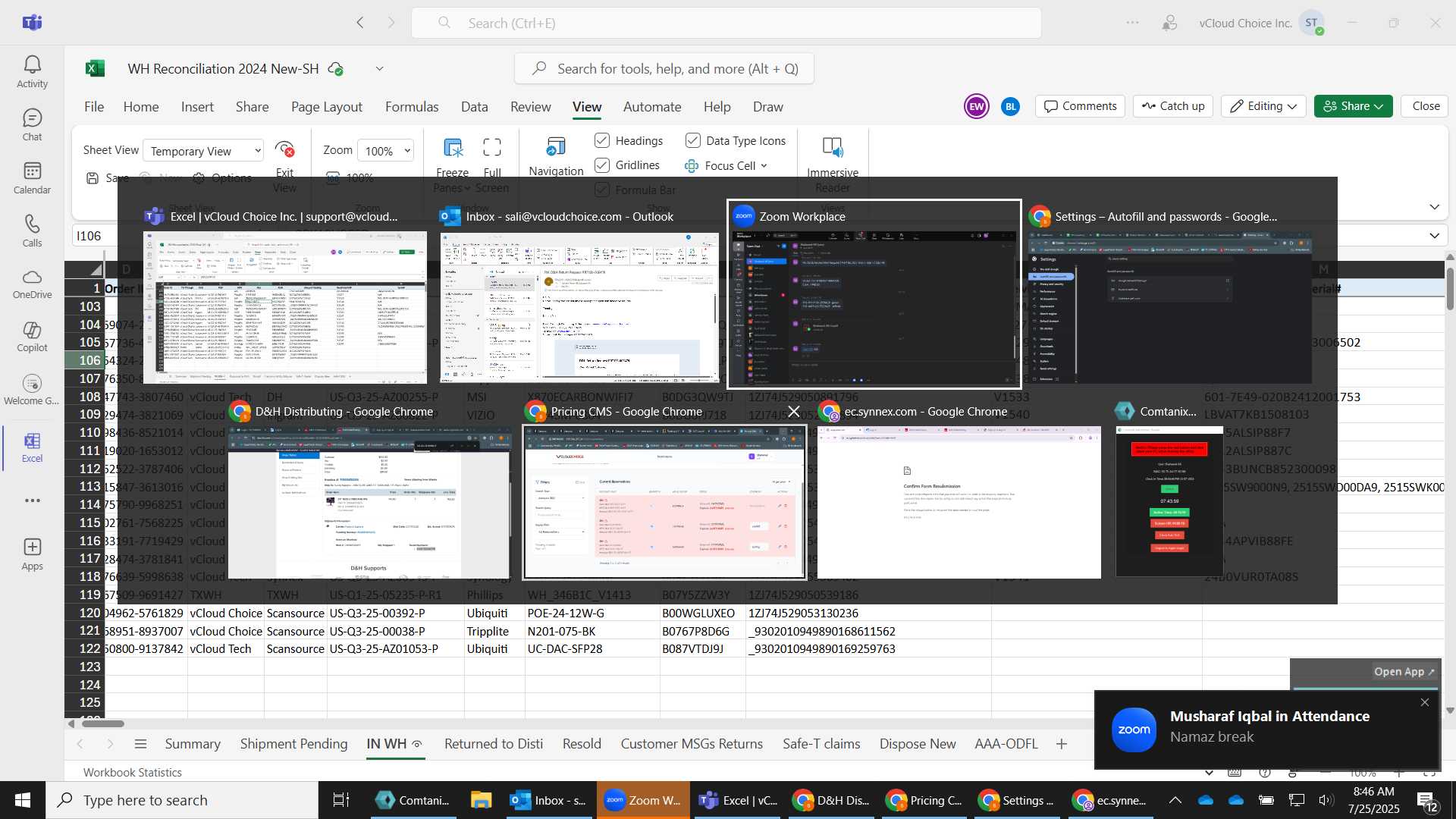
Task: Open Teams settings and more ellipsis
Action: click(x=1132, y=23)
